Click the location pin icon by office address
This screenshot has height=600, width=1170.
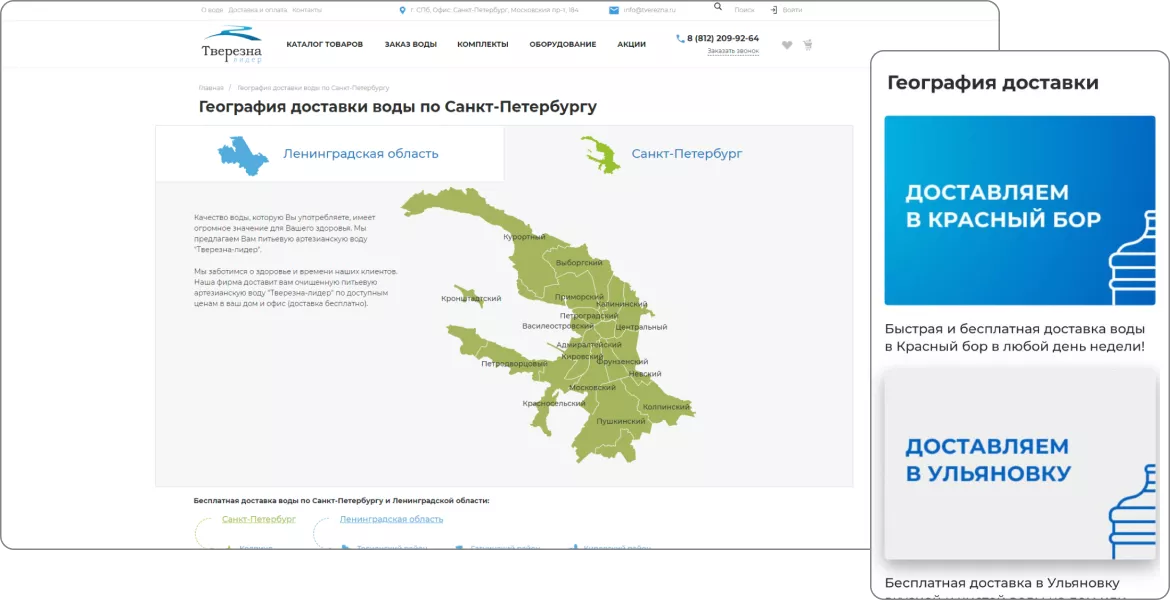click(403, 10)
